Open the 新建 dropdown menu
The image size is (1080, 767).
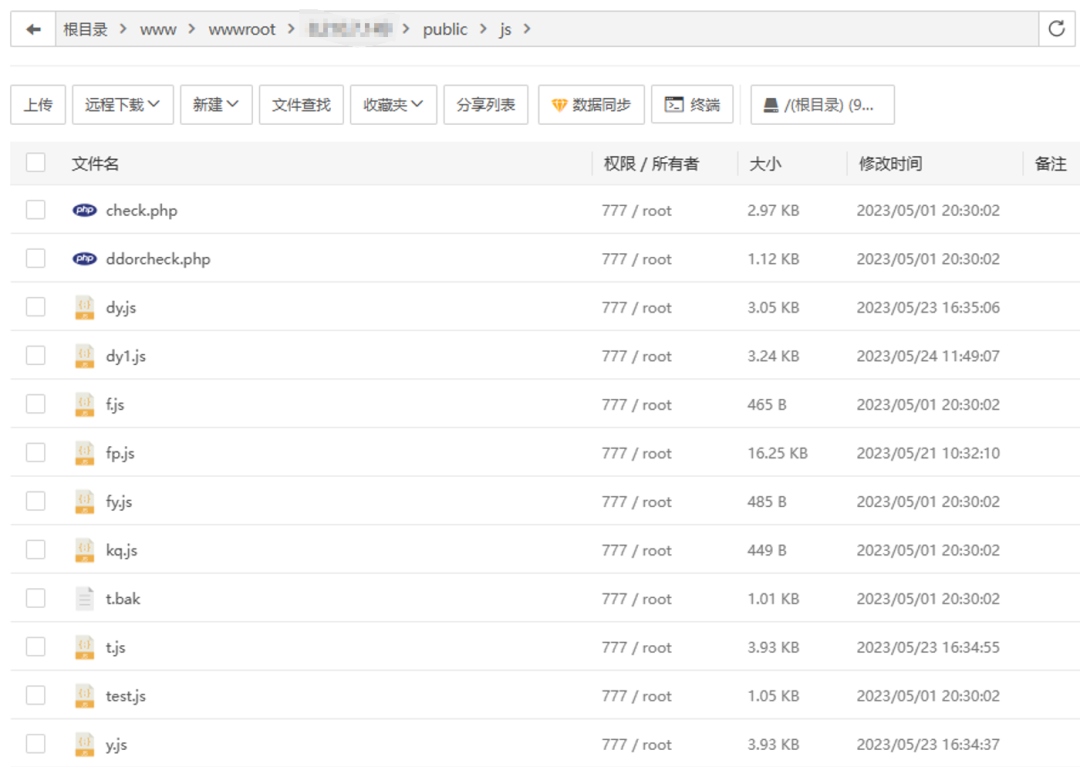pyautogui.click(x=216, y=105)
